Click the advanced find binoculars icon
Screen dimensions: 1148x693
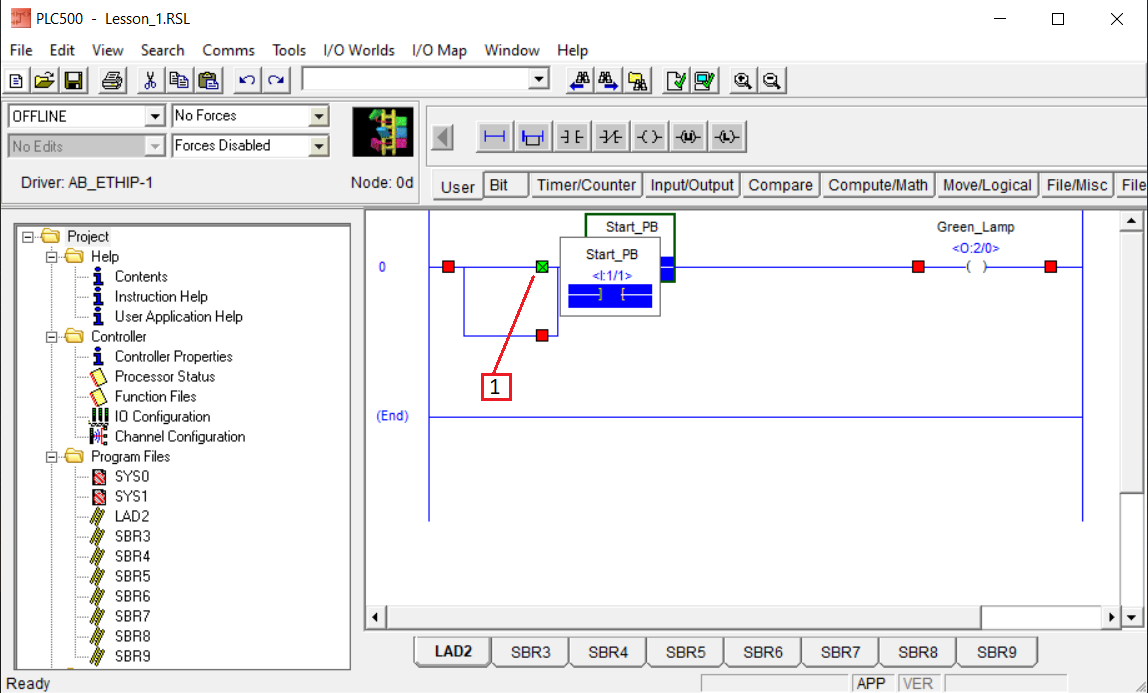click(637, 80)
